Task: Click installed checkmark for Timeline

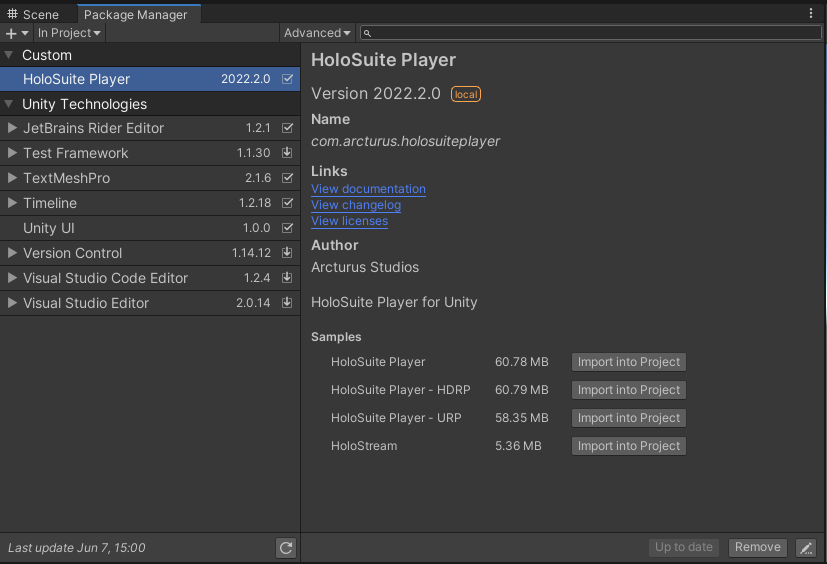Action: (287, 203)
